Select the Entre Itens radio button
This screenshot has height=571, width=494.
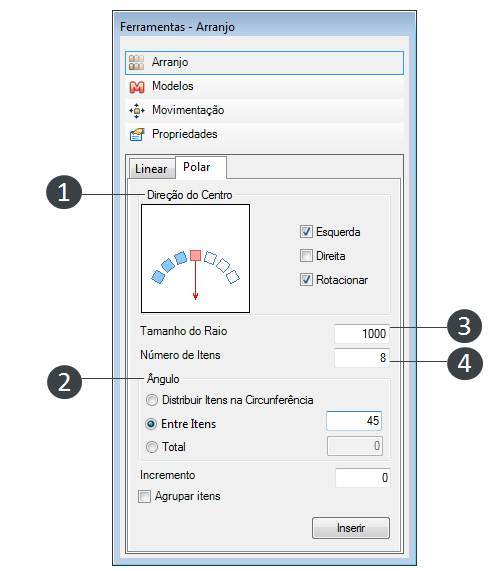pos(151,424)
